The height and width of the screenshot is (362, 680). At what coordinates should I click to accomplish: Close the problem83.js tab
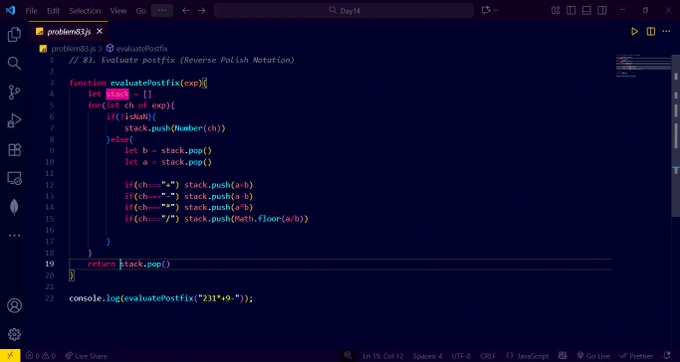(99, 31)
